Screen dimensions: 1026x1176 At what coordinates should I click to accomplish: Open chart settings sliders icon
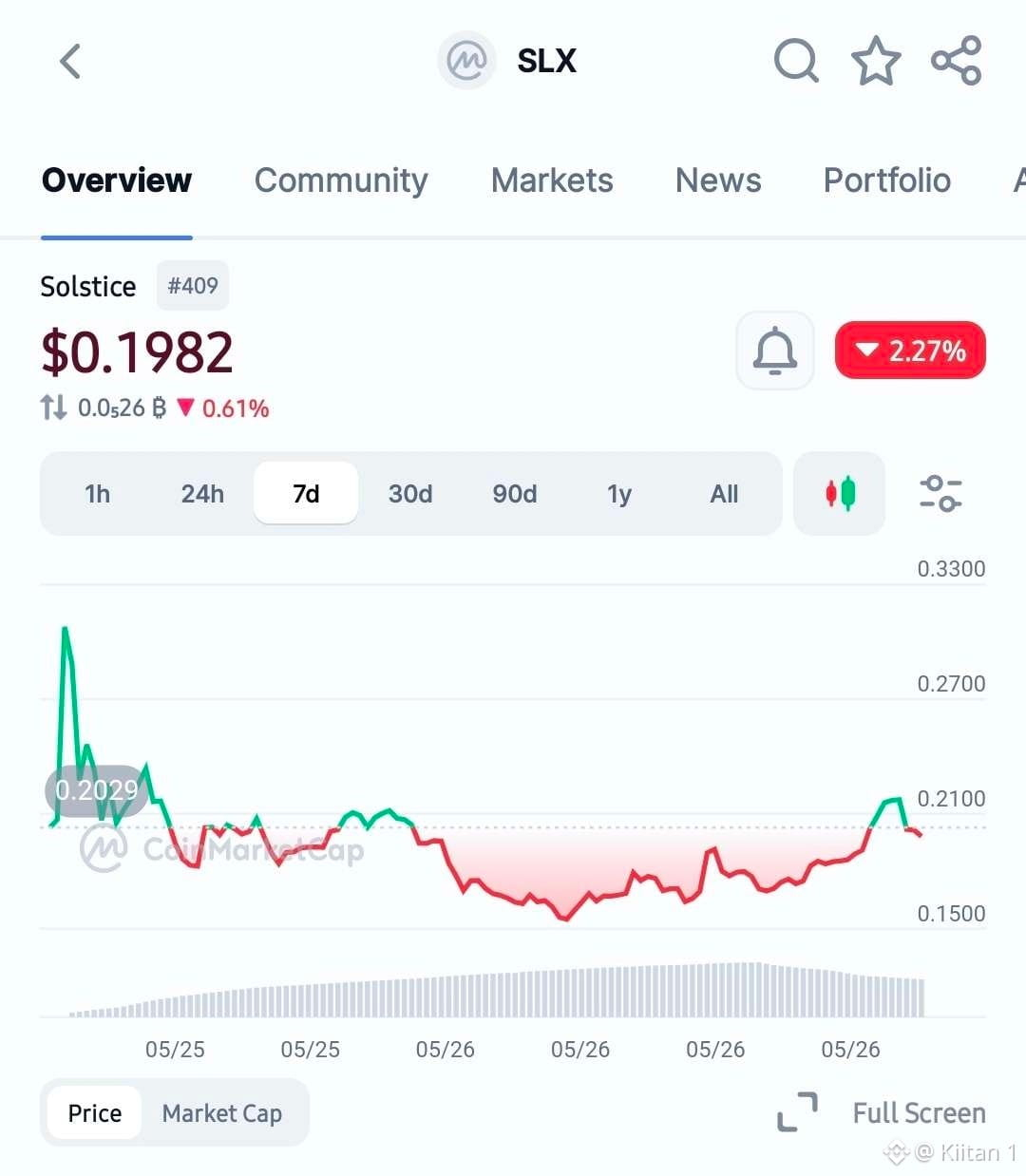pos(940,493)
